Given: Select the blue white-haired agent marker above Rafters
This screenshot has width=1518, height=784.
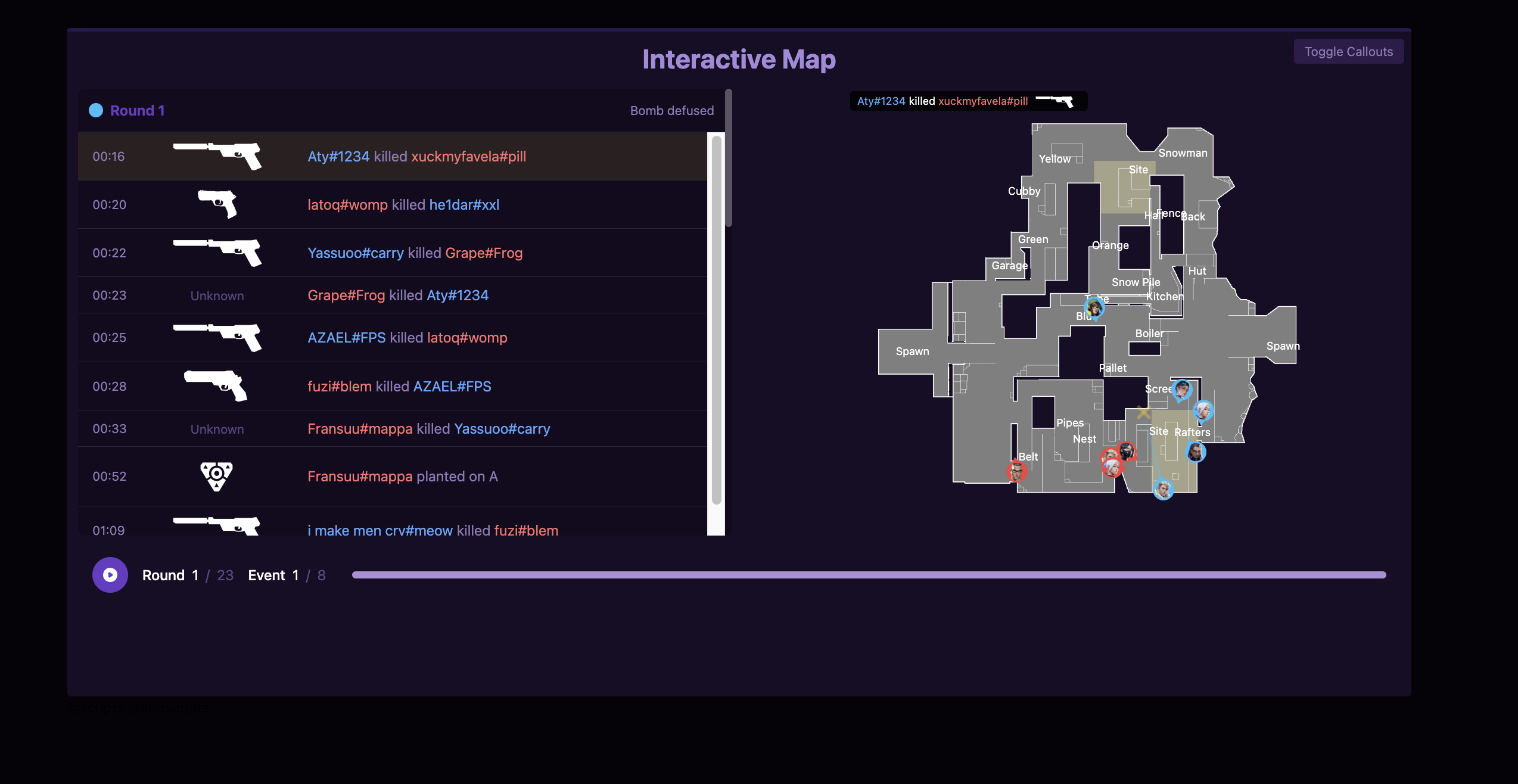Looking at the screenshot, I should click(1203, 410).
